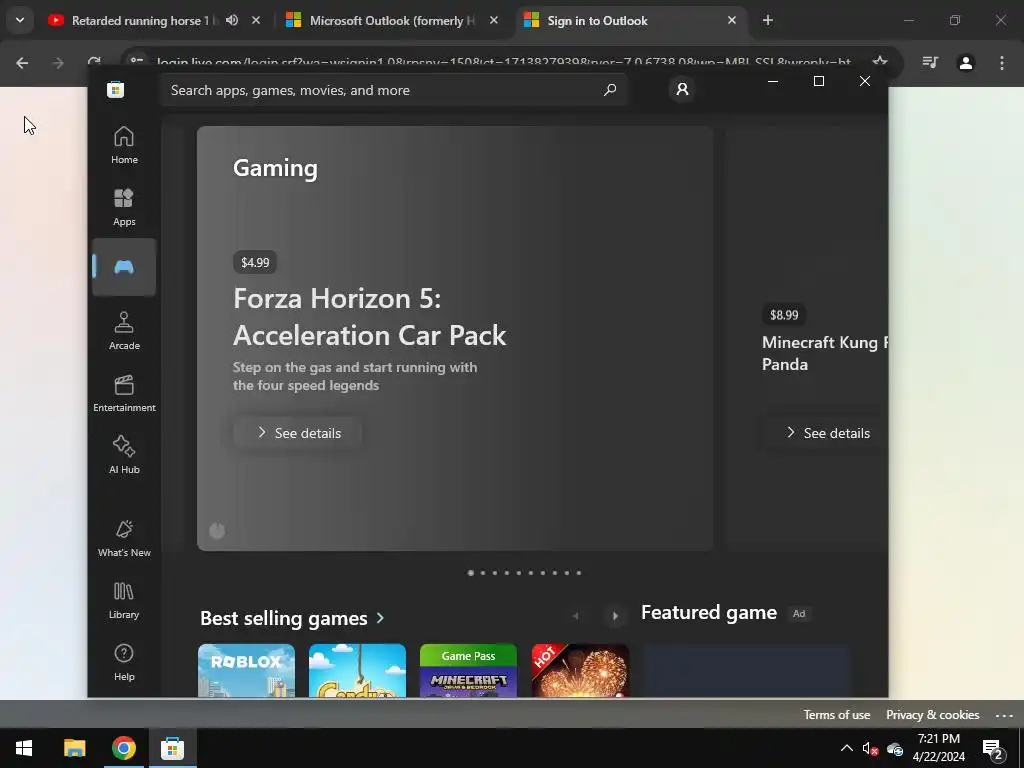Click the carousel pause progress indicator
Viewport: 1024px width, 768px height.
tap(217, 531)
